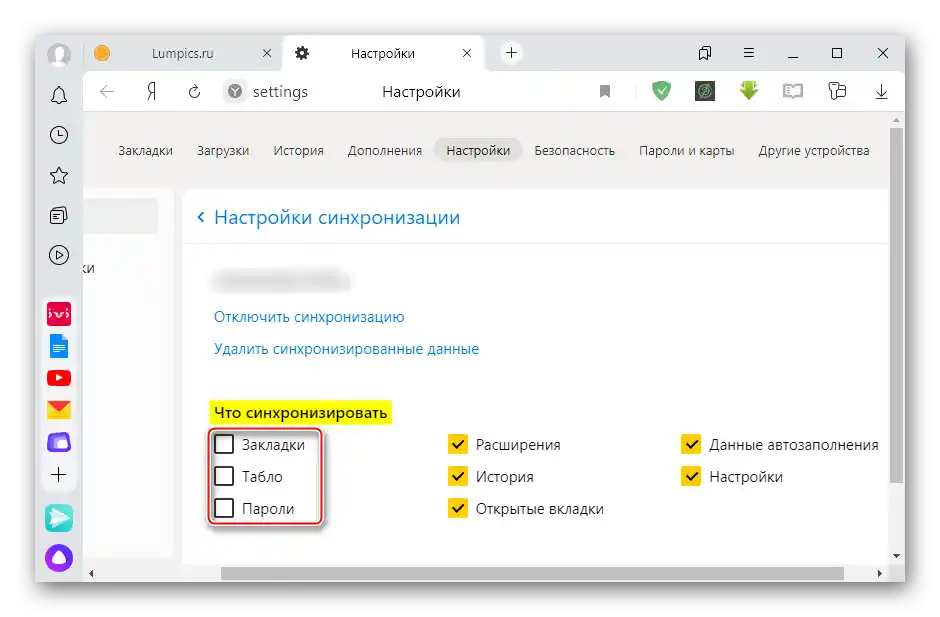Open the Другие устройства tab
The width and height of the screenshot is (940, 617).
pos(814,151)
